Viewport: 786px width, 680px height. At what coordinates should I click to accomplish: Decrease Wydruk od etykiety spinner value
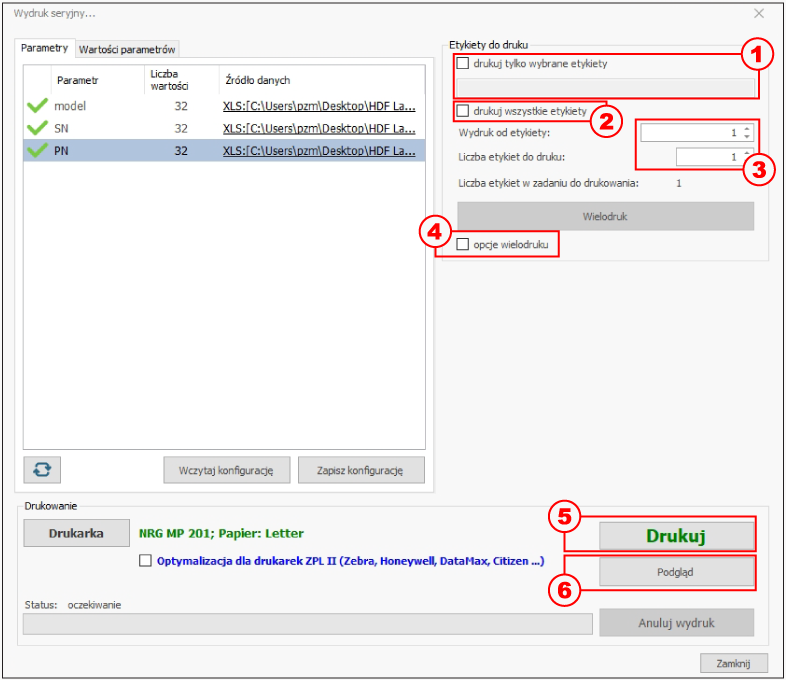747,136
